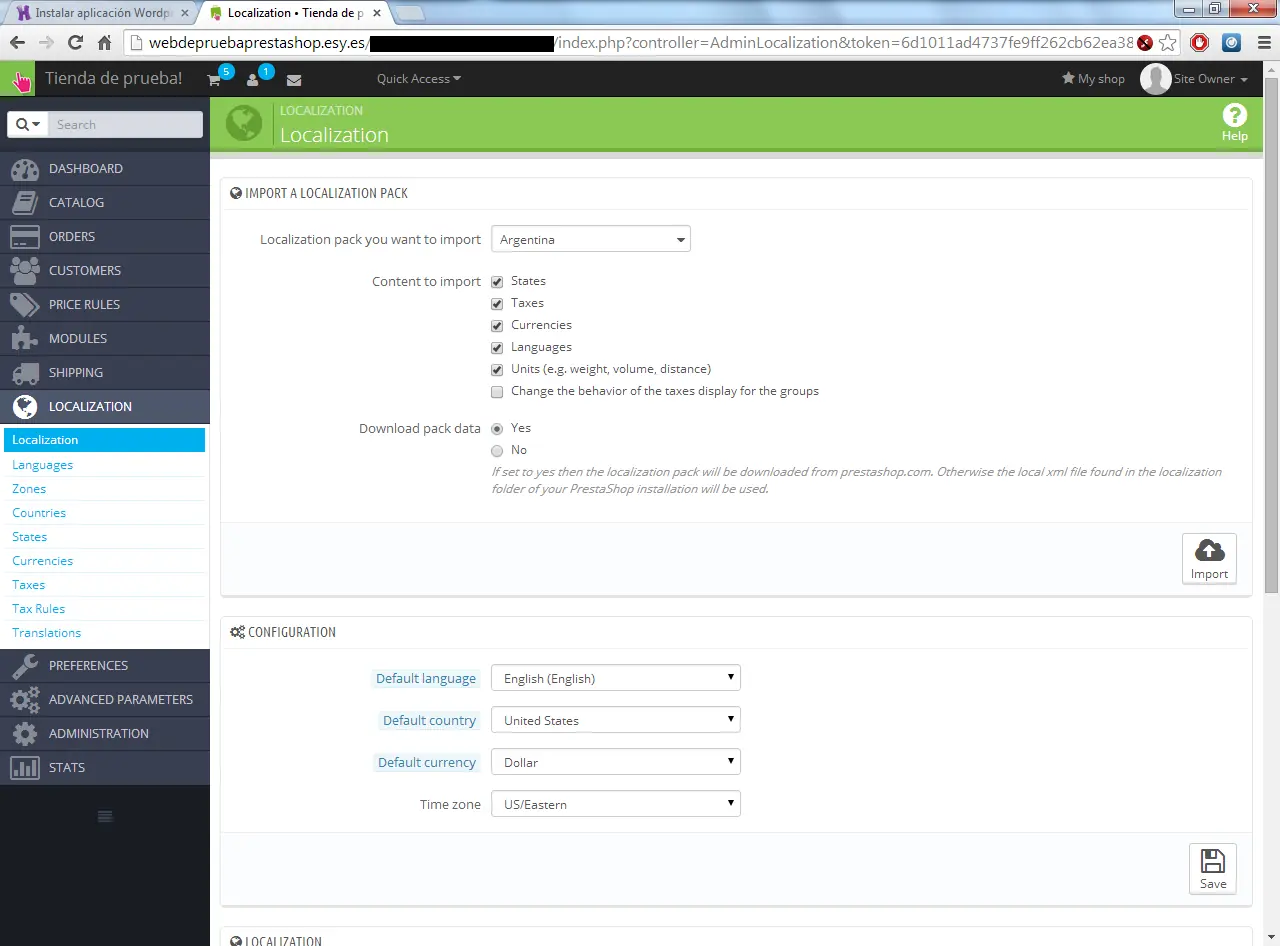Click the Default currency label
This screenshot has height=946, width=1280.
pyautogui.click(x=427, y=762)
